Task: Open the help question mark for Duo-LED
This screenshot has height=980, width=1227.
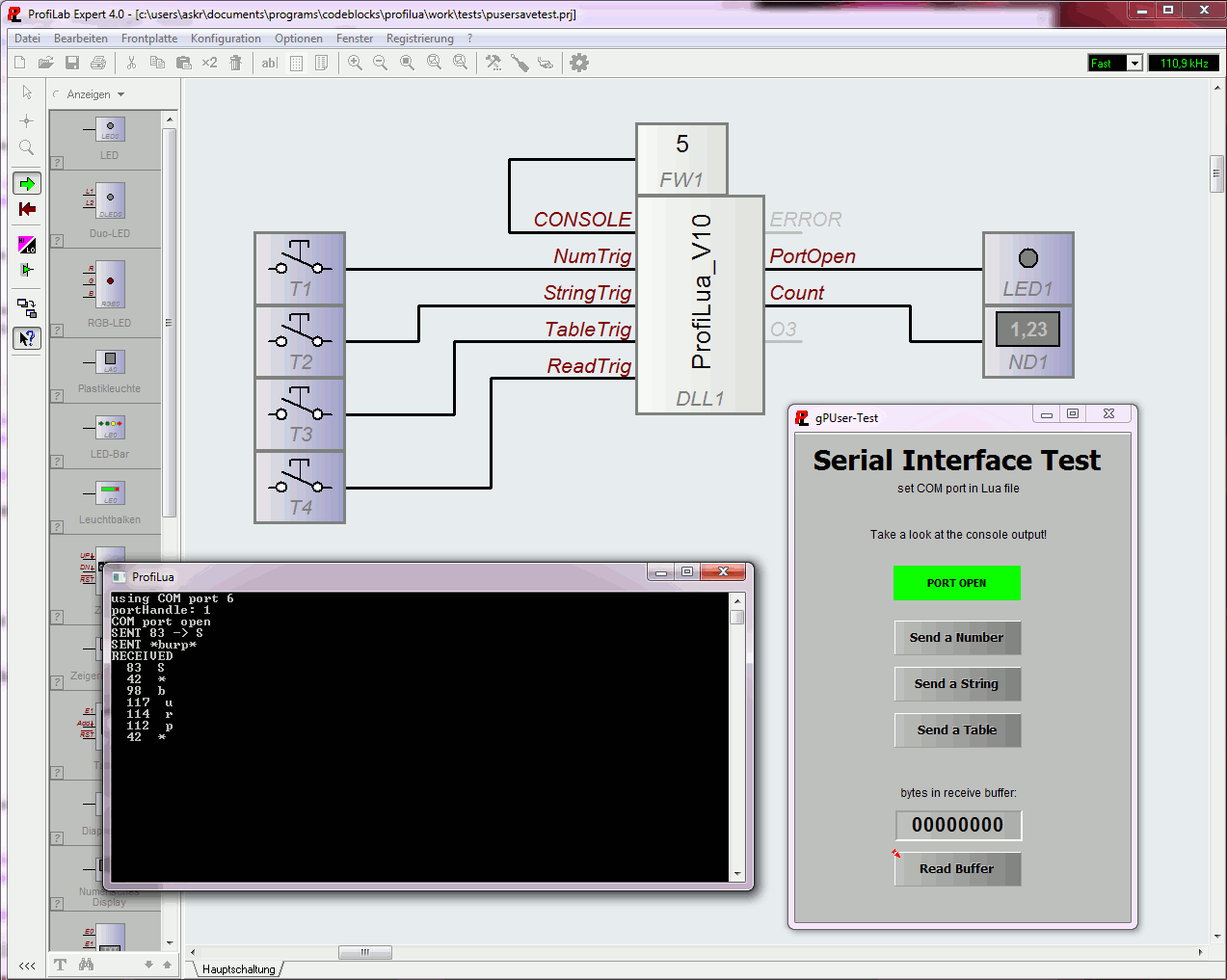Action: click(58, 241)
